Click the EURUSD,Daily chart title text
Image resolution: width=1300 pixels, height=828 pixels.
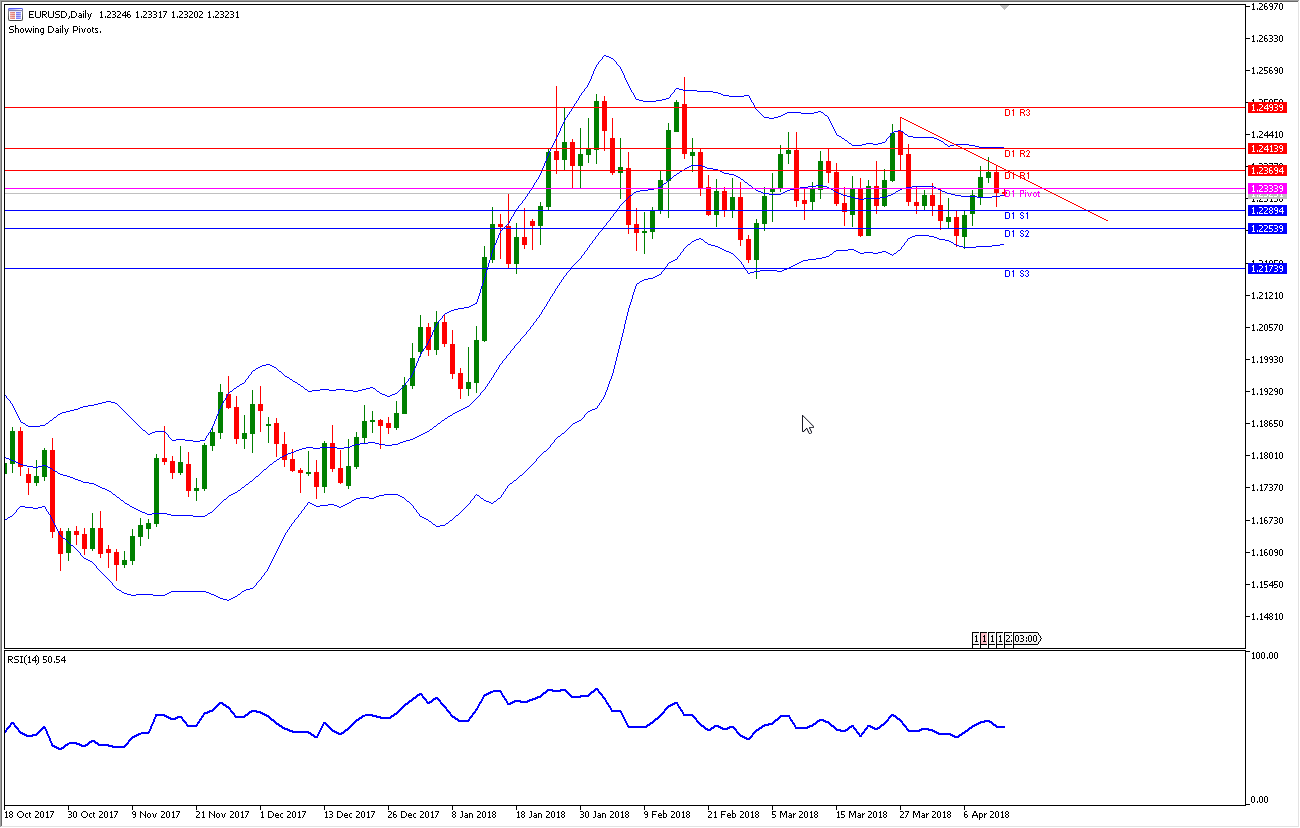click(x=58, y=15)
